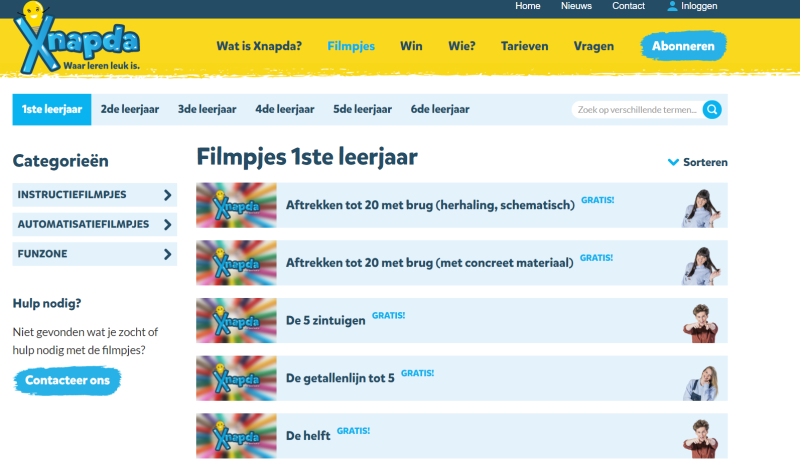Viewport: 800px width, 463px height.
Task: Click GRATIS! badge on concreet materiaal row
Action: (x=596, y=258)
